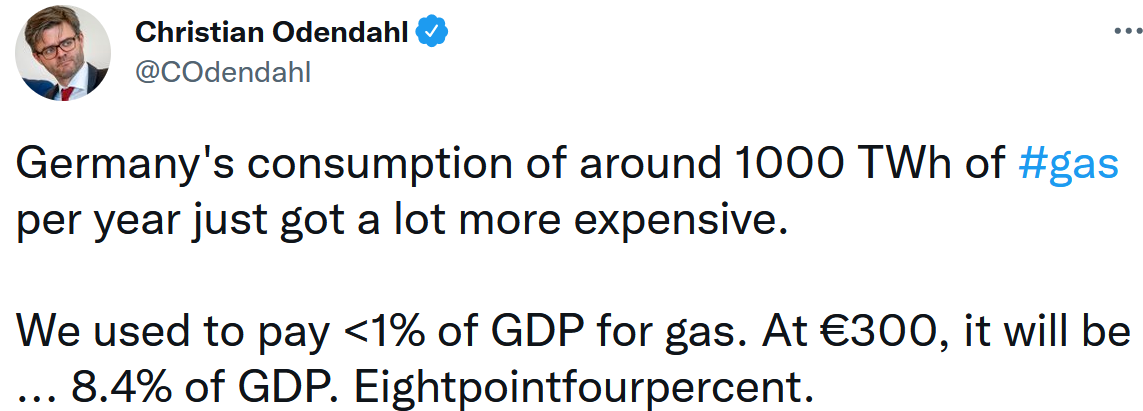
Task: Open the @COdendahl handle link
Action: [x=223, y=72]
